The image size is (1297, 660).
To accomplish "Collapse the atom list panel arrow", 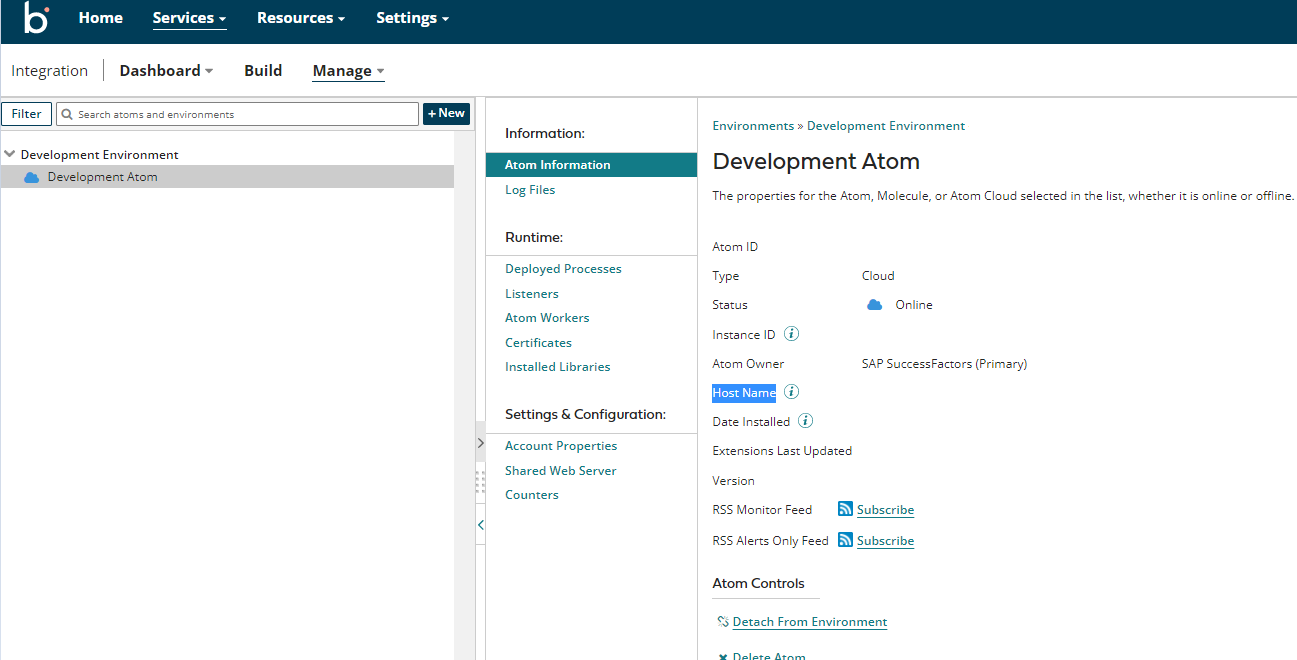I will tap(480, 525).
